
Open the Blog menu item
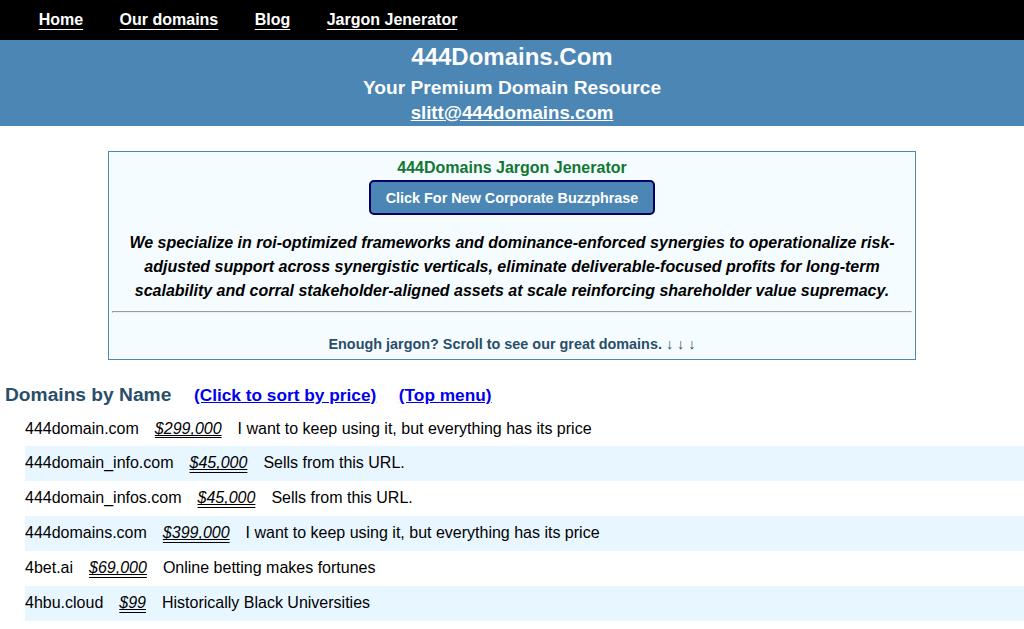tap(272, 20)
